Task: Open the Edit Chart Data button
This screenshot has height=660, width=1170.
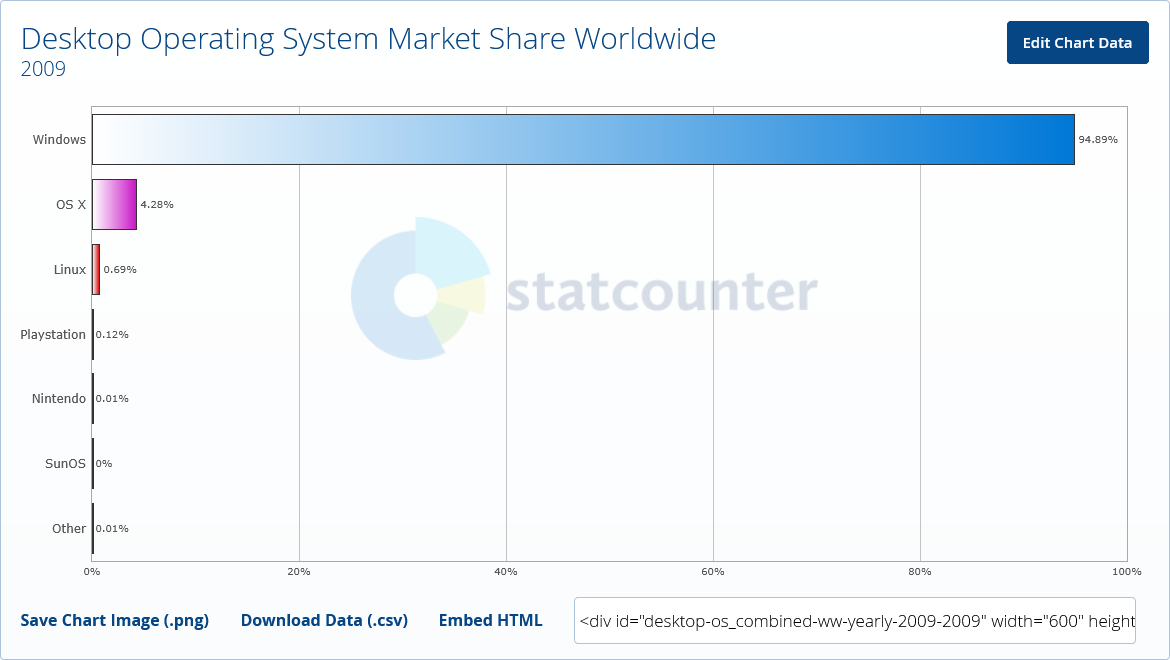Action: (x=1077, y=43)
